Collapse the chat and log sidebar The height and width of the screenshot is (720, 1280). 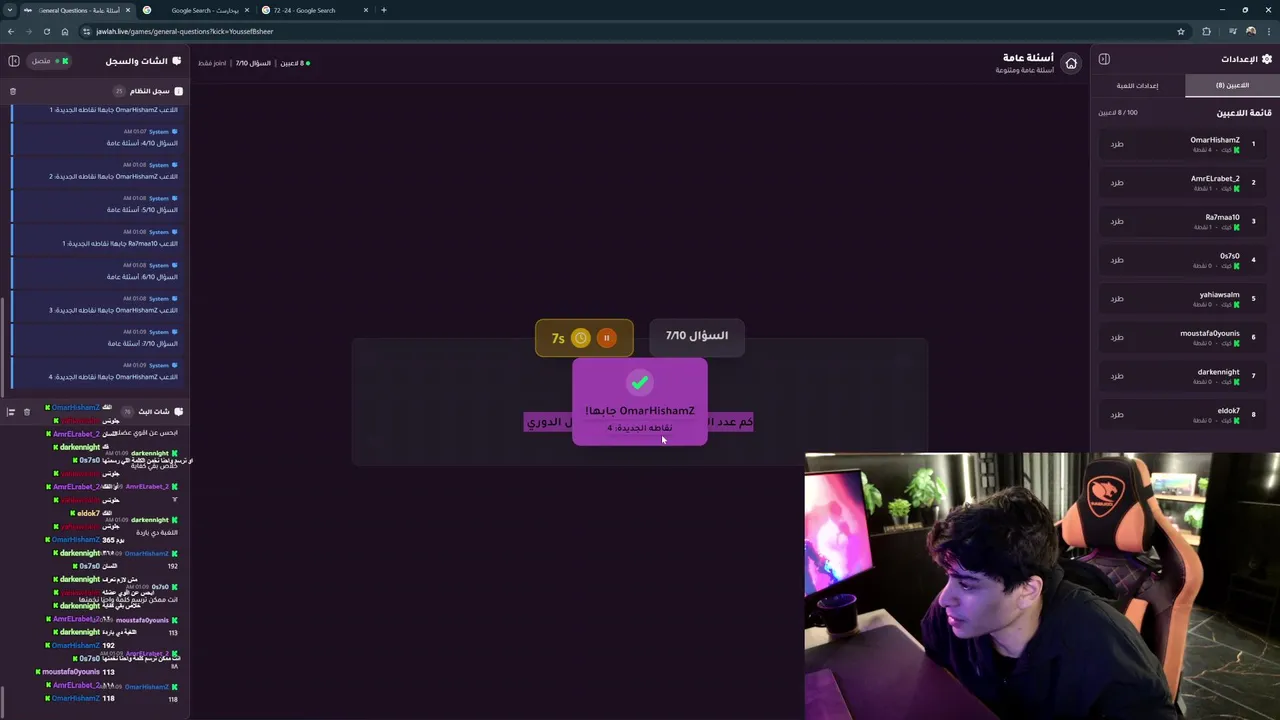[14, 61]
